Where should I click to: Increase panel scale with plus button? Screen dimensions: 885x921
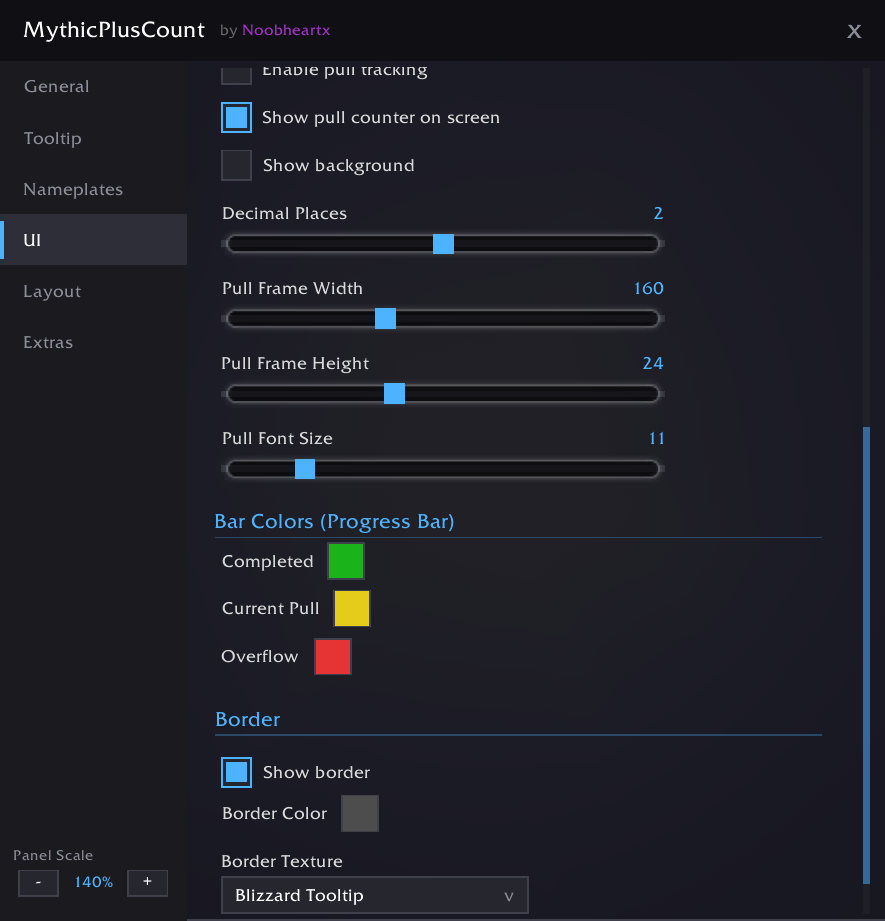point(147,882)
